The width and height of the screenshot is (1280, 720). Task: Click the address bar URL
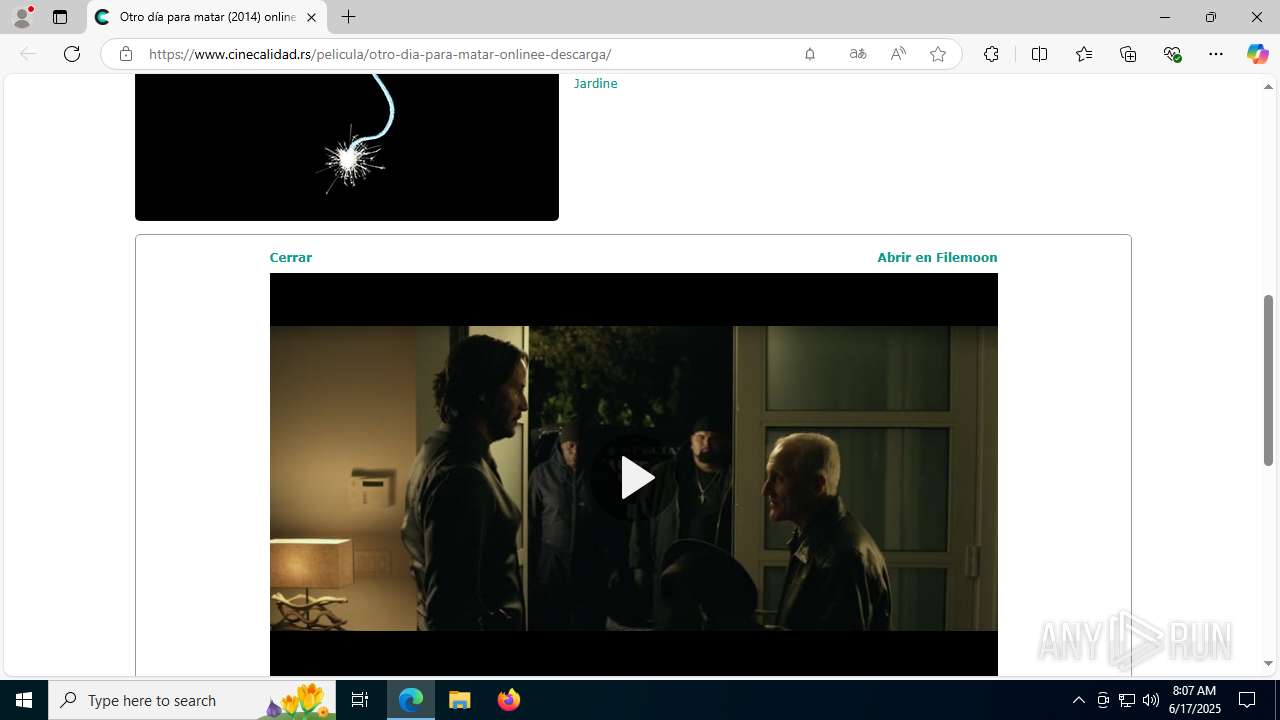tap(380, 54)
